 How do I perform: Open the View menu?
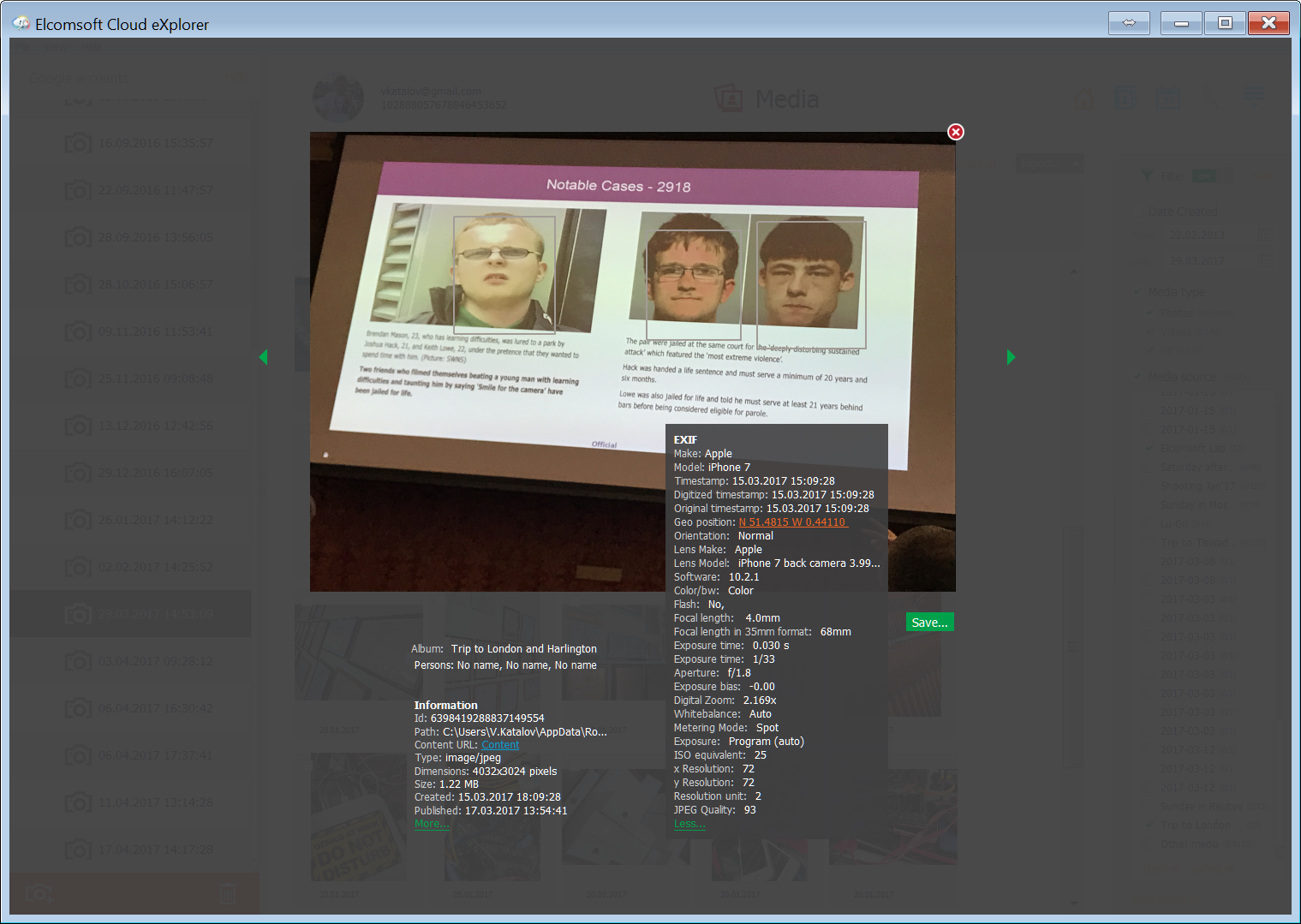(x=56, y=48)
